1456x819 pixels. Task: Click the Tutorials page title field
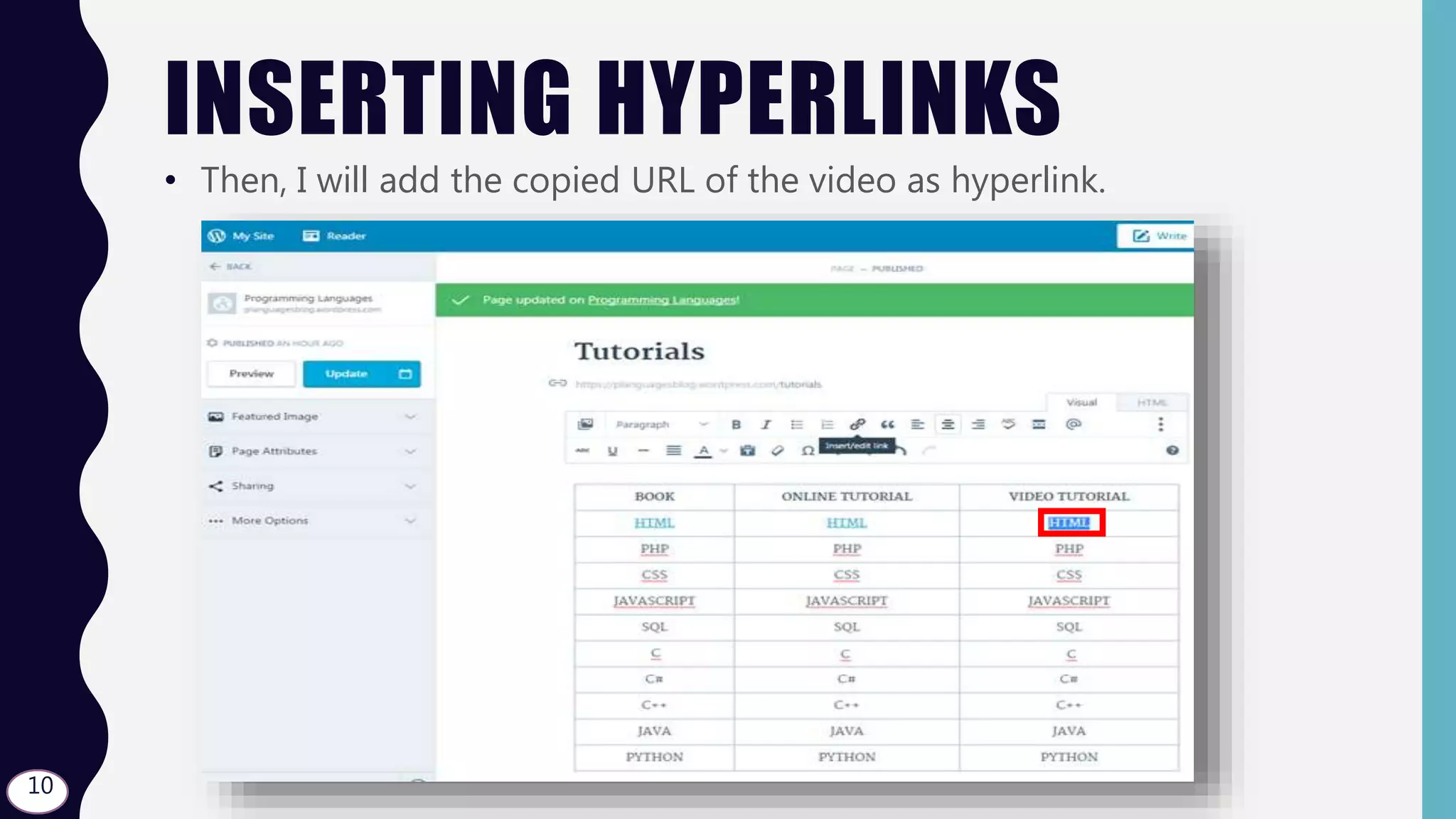[639, 351]
